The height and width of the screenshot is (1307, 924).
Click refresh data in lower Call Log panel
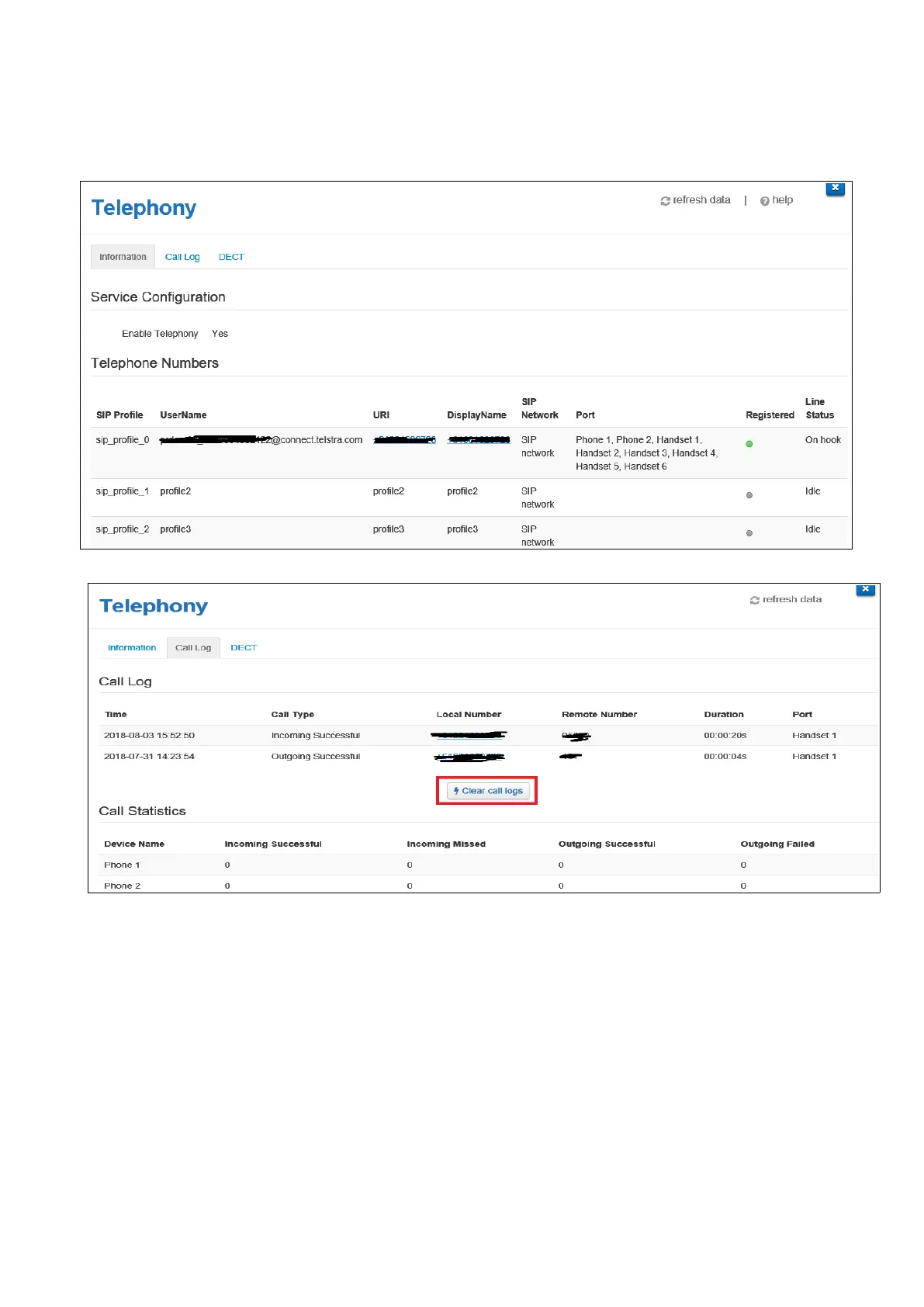point(786,599)
